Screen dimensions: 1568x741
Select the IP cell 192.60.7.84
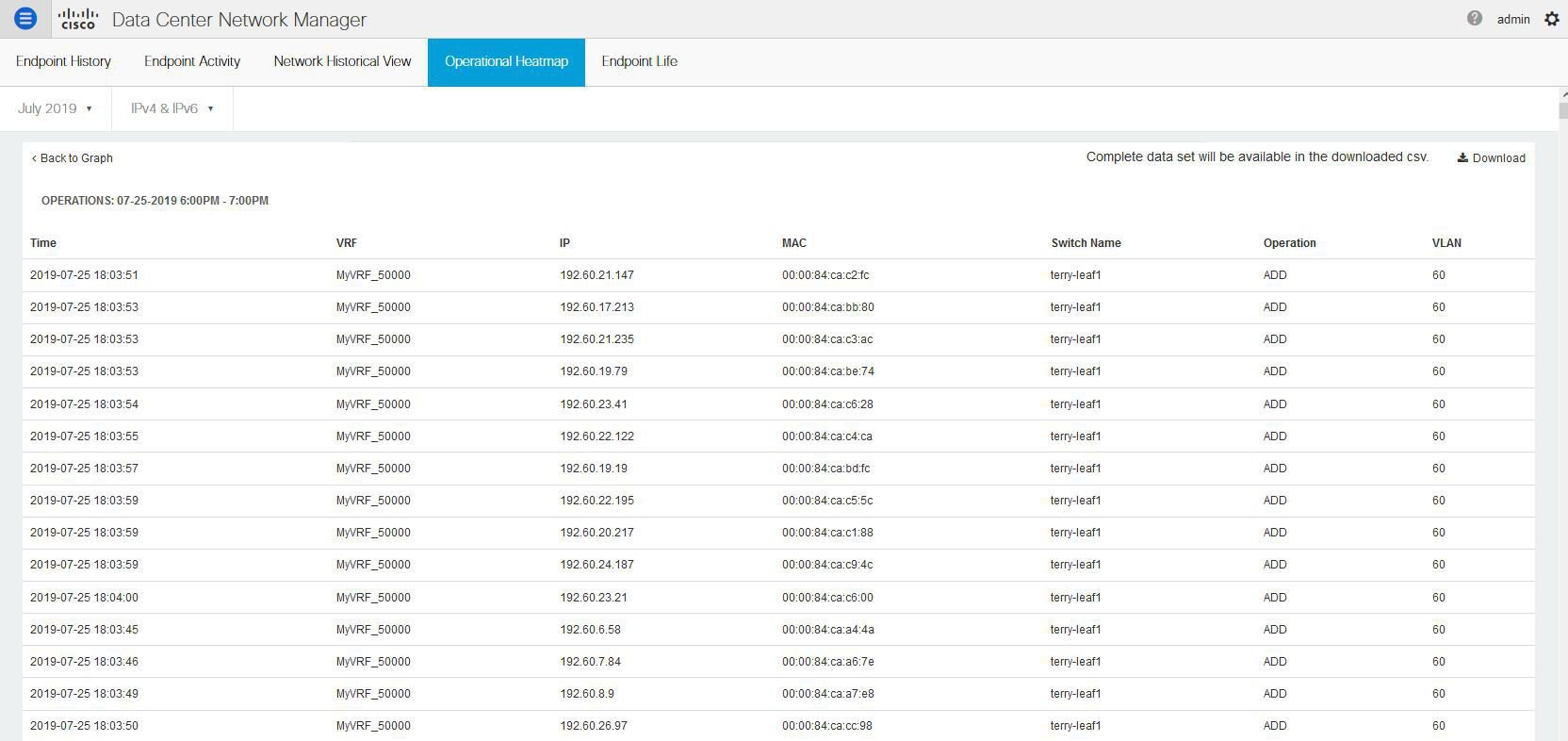pos(590,662)
